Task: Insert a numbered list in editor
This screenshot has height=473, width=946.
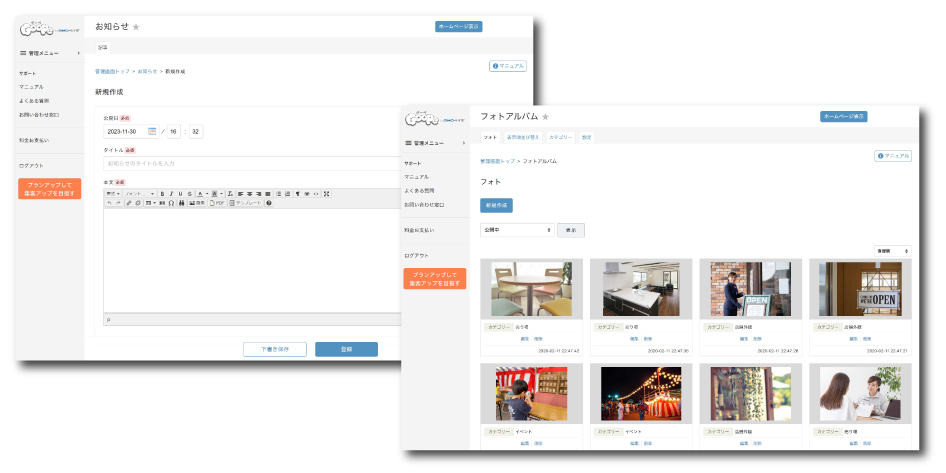Action: click(287, 194)
